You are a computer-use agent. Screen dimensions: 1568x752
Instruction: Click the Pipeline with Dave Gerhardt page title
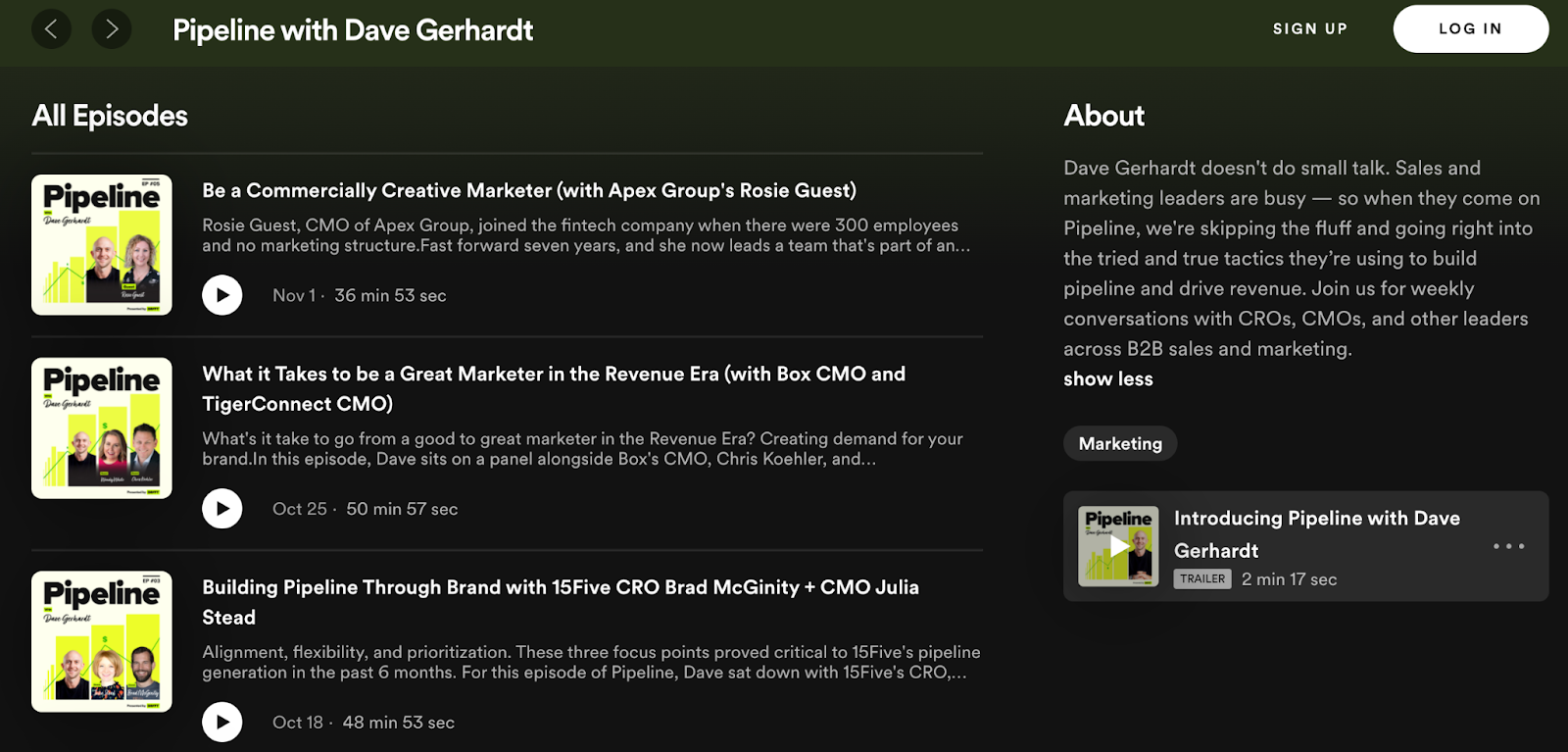[x=353, y=30]
